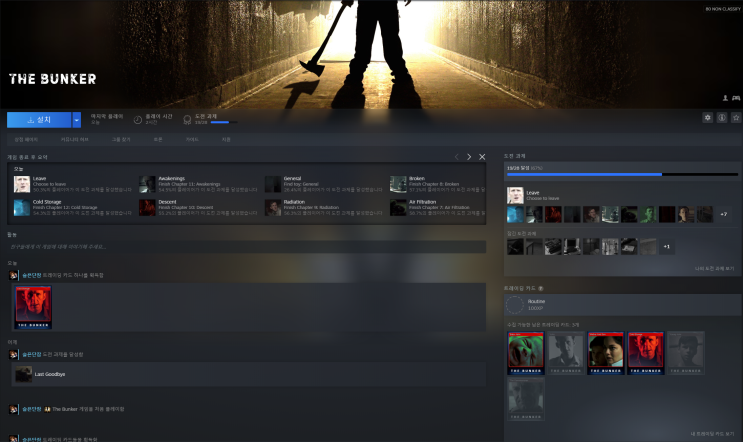
Task: Click the Awakenings achievement icon
Action: [147, 184]
